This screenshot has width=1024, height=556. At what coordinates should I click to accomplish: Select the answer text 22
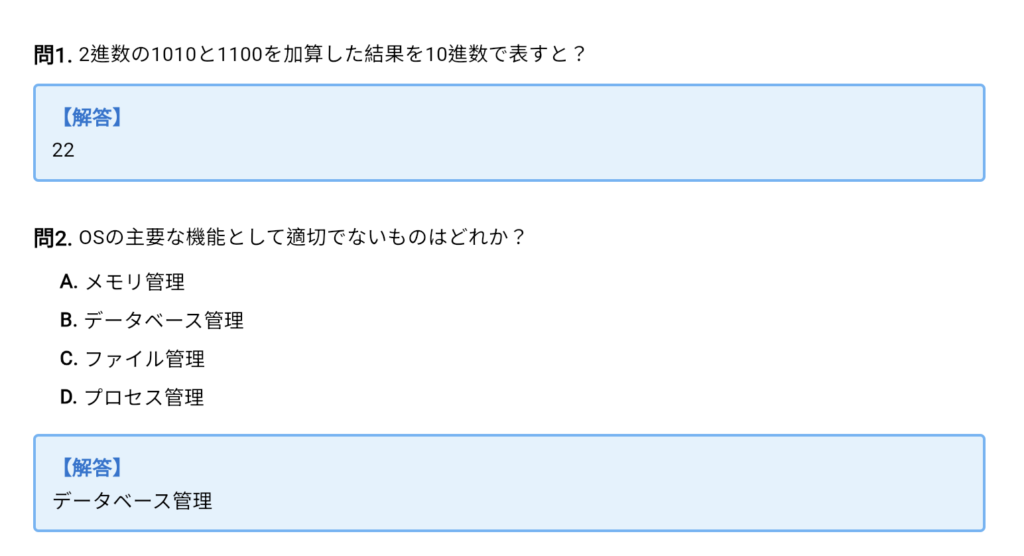[x=63, y=150]
